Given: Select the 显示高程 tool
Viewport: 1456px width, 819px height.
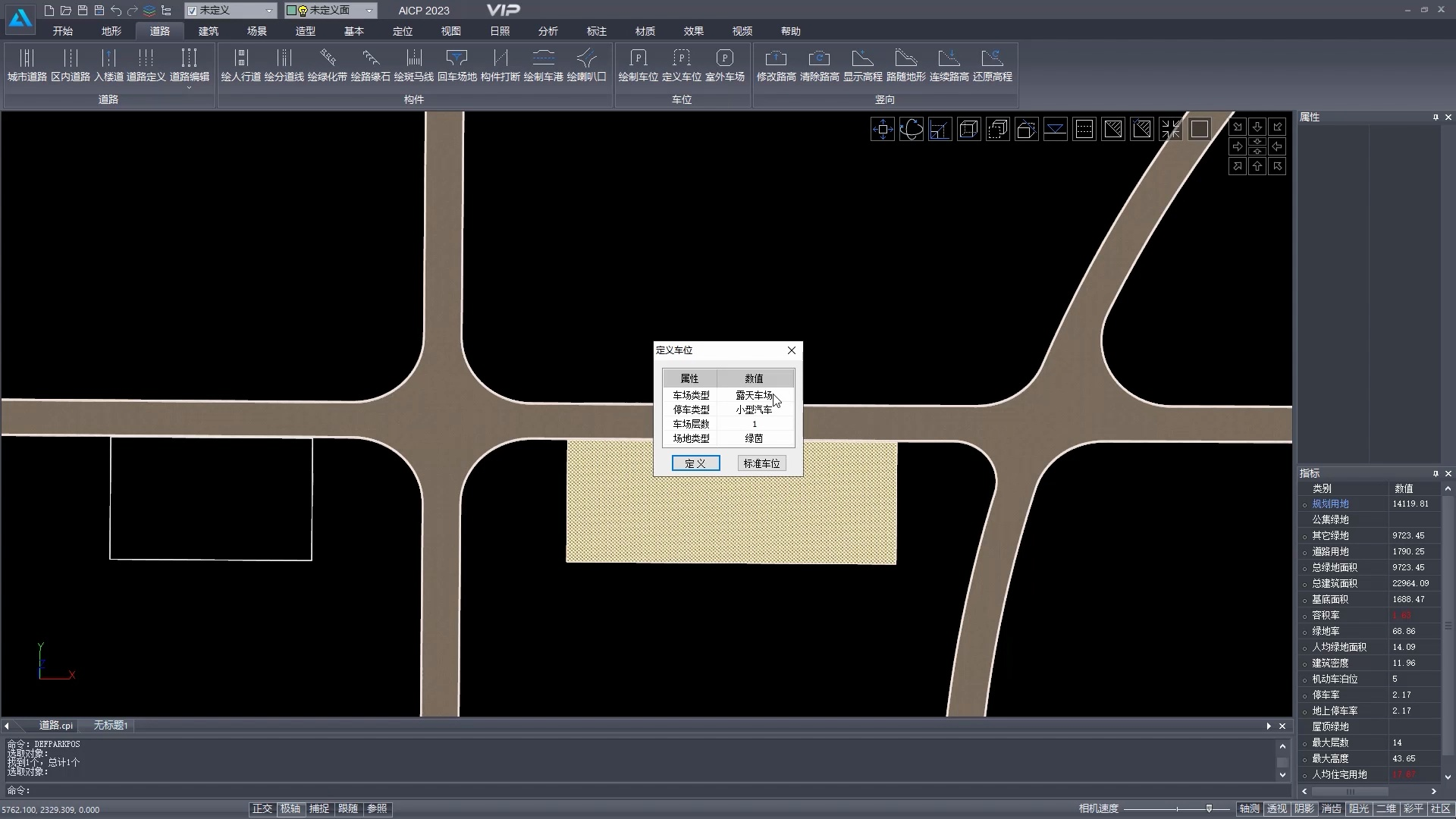Looking at the screenshot, I should coord(863,65).
